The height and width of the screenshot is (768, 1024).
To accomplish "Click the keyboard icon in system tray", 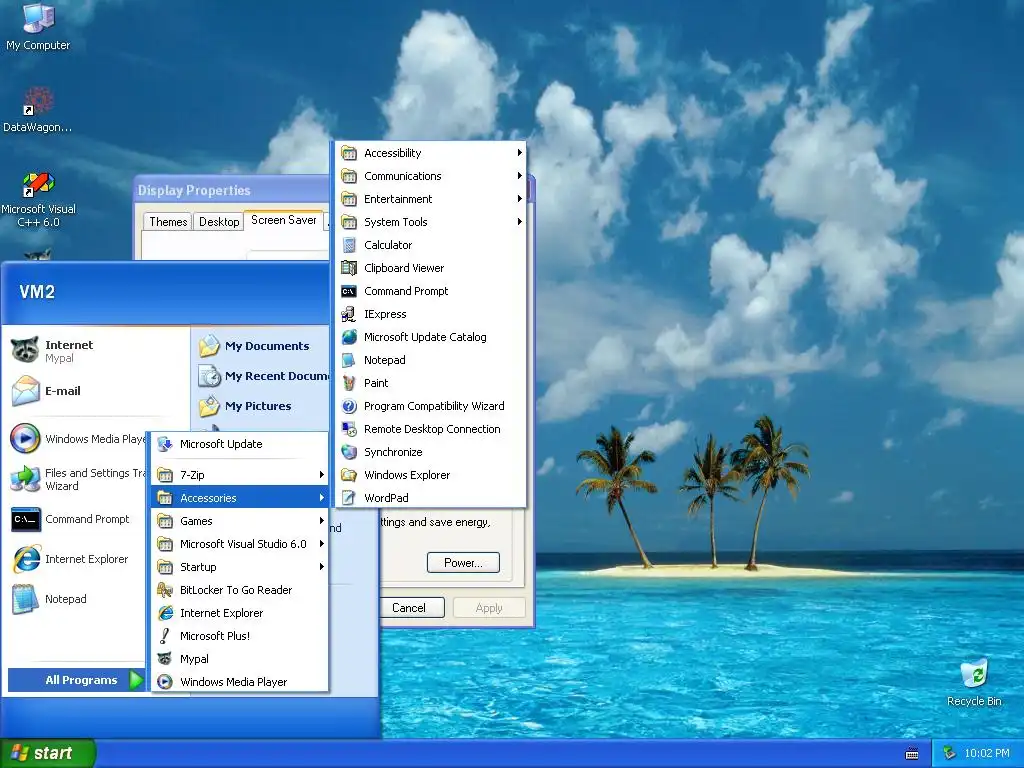I will [912, 754].
